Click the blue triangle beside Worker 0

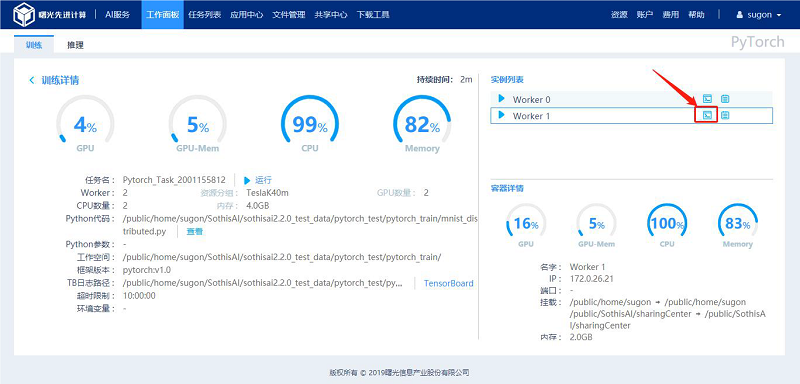(501, 98)
